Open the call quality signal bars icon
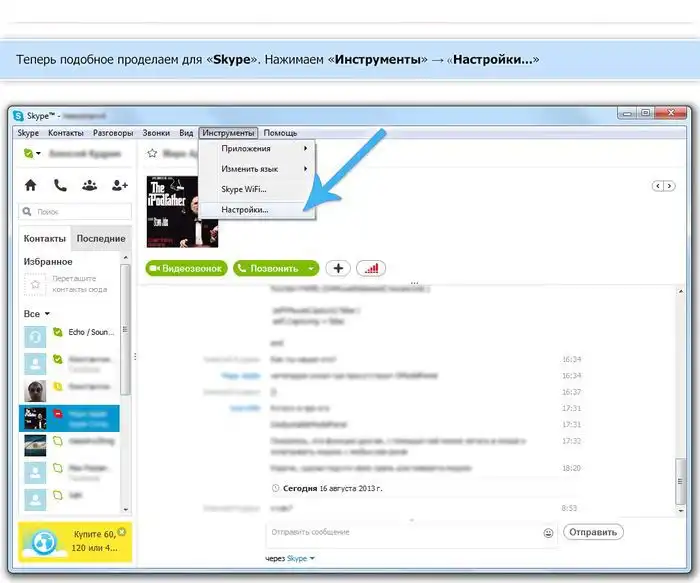 (371, 268)
